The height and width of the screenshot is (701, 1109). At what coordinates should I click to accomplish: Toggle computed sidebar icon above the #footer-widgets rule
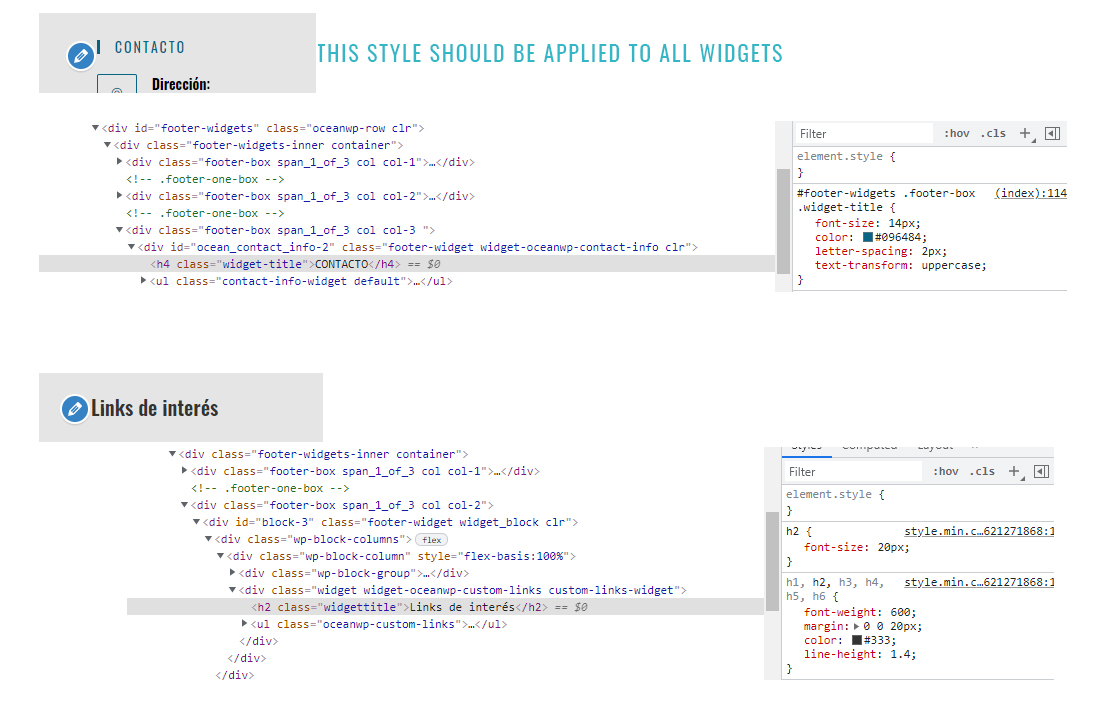click(x=1052, y=134)
